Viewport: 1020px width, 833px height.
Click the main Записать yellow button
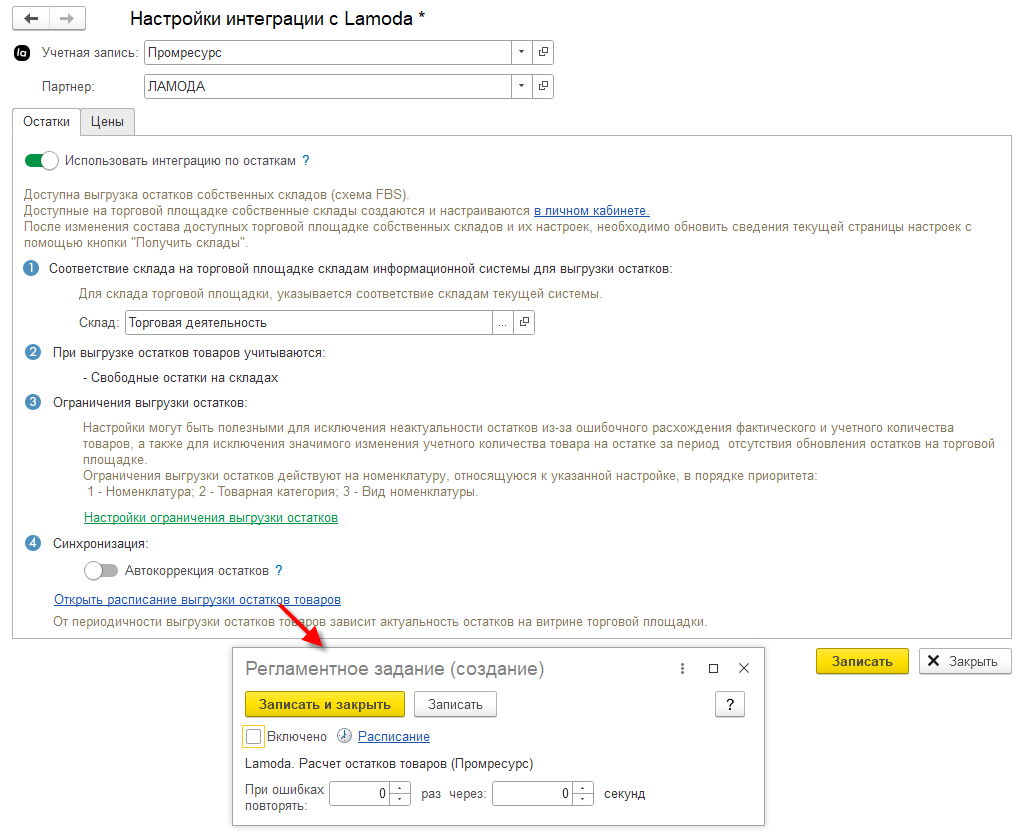(x=862, y=661)
